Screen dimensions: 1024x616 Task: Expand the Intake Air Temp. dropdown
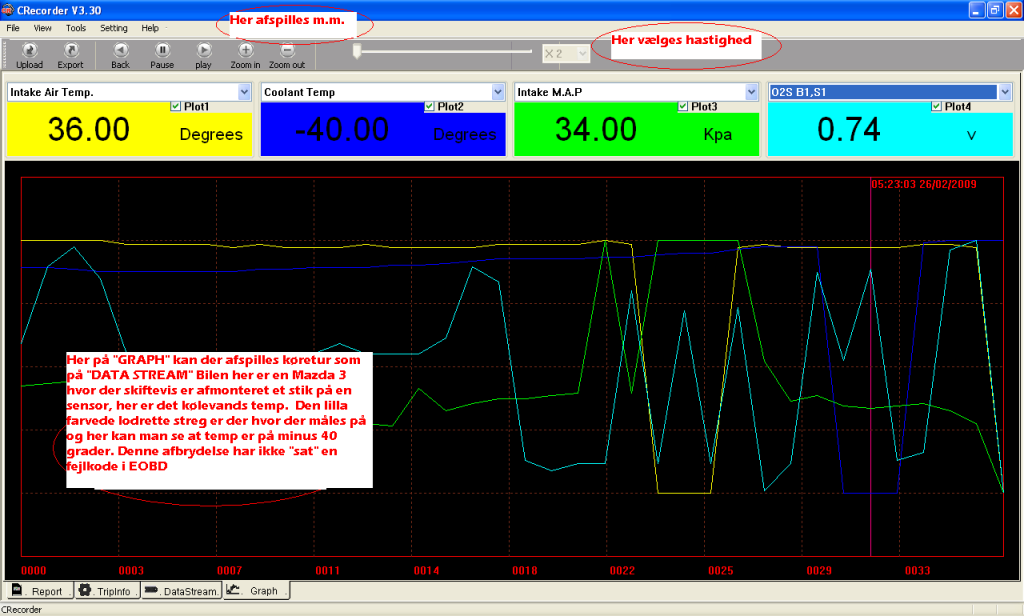coord(244,92)
